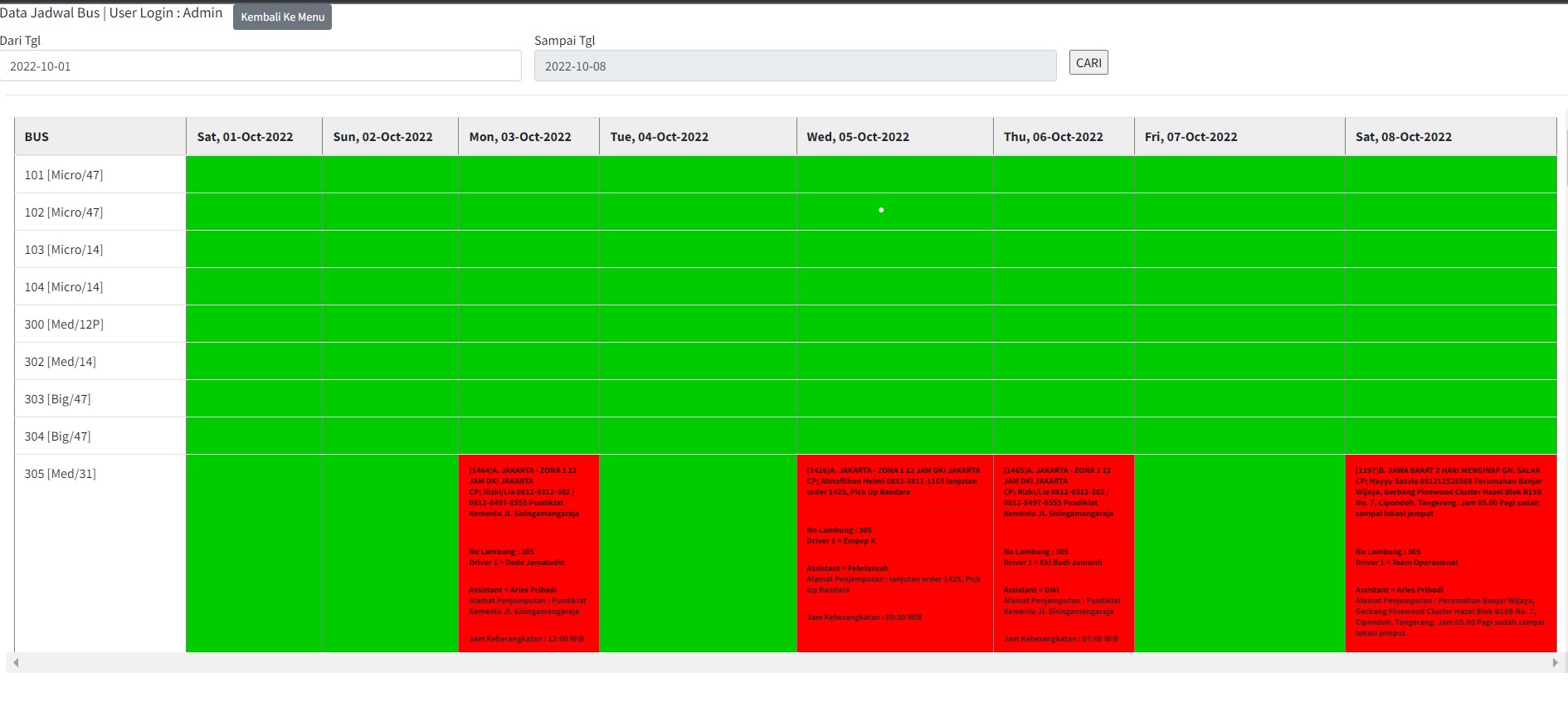Image resolution: width=1568 pixels, height=712 pixels.
Task: Click green cell for bus 305 on Fri, 07-Oct-2022
Action: pyautogui.click(x=1239, y=554)
